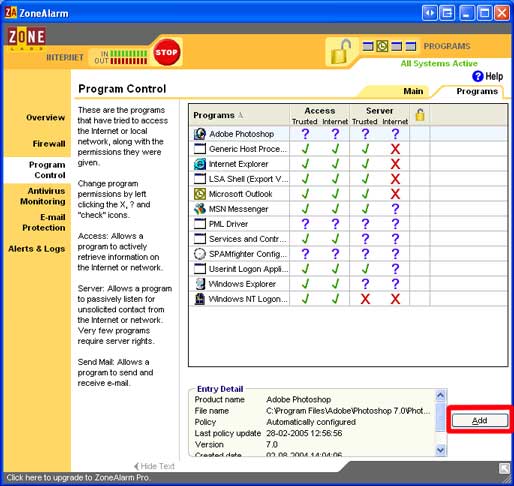Viewport: 514px width, 486px height.
Task: Click the Server column header
Action: point(379,111)
